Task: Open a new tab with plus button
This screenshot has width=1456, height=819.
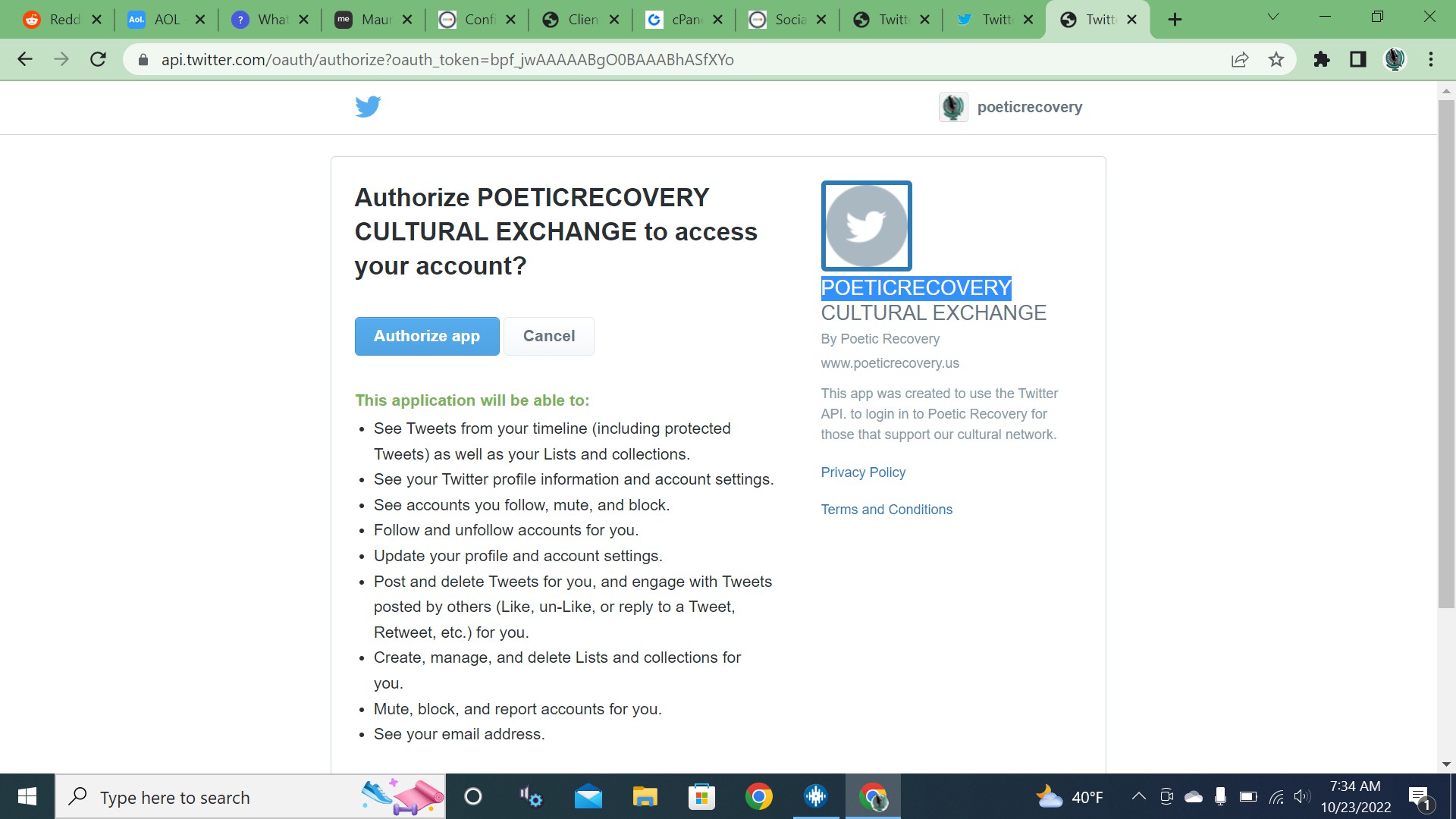Action: [x=1175, y=20]
